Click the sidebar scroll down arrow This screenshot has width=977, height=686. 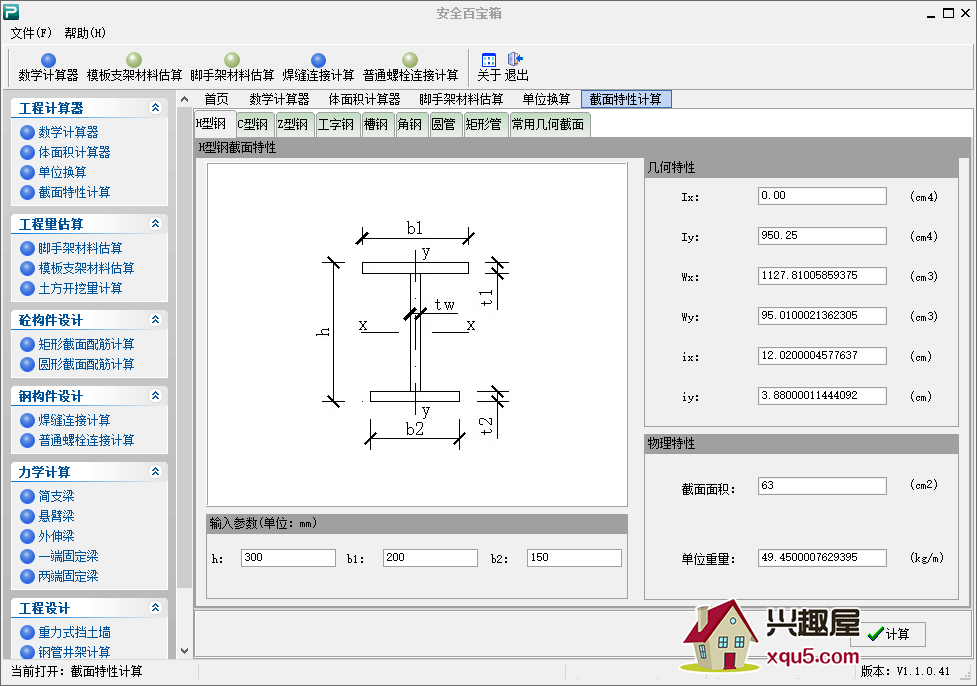pos(184,651)
